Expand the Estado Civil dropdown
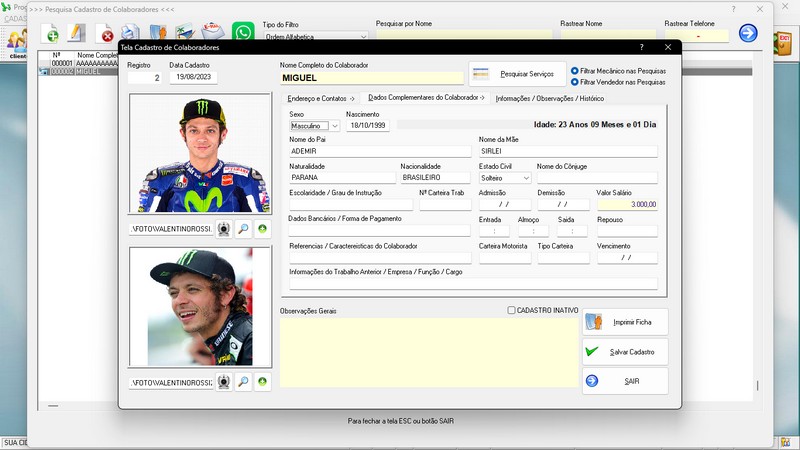 [x=526, y=178]
